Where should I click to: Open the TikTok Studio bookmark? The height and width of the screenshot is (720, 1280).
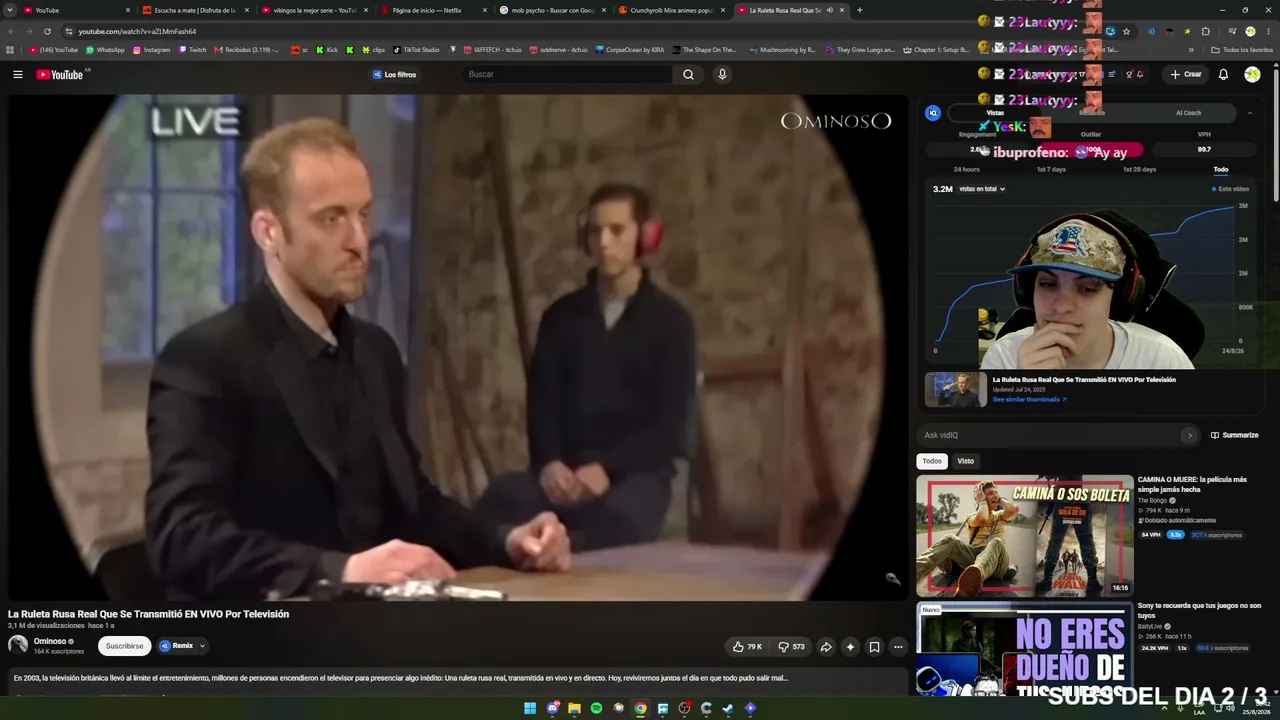(416, 49)
